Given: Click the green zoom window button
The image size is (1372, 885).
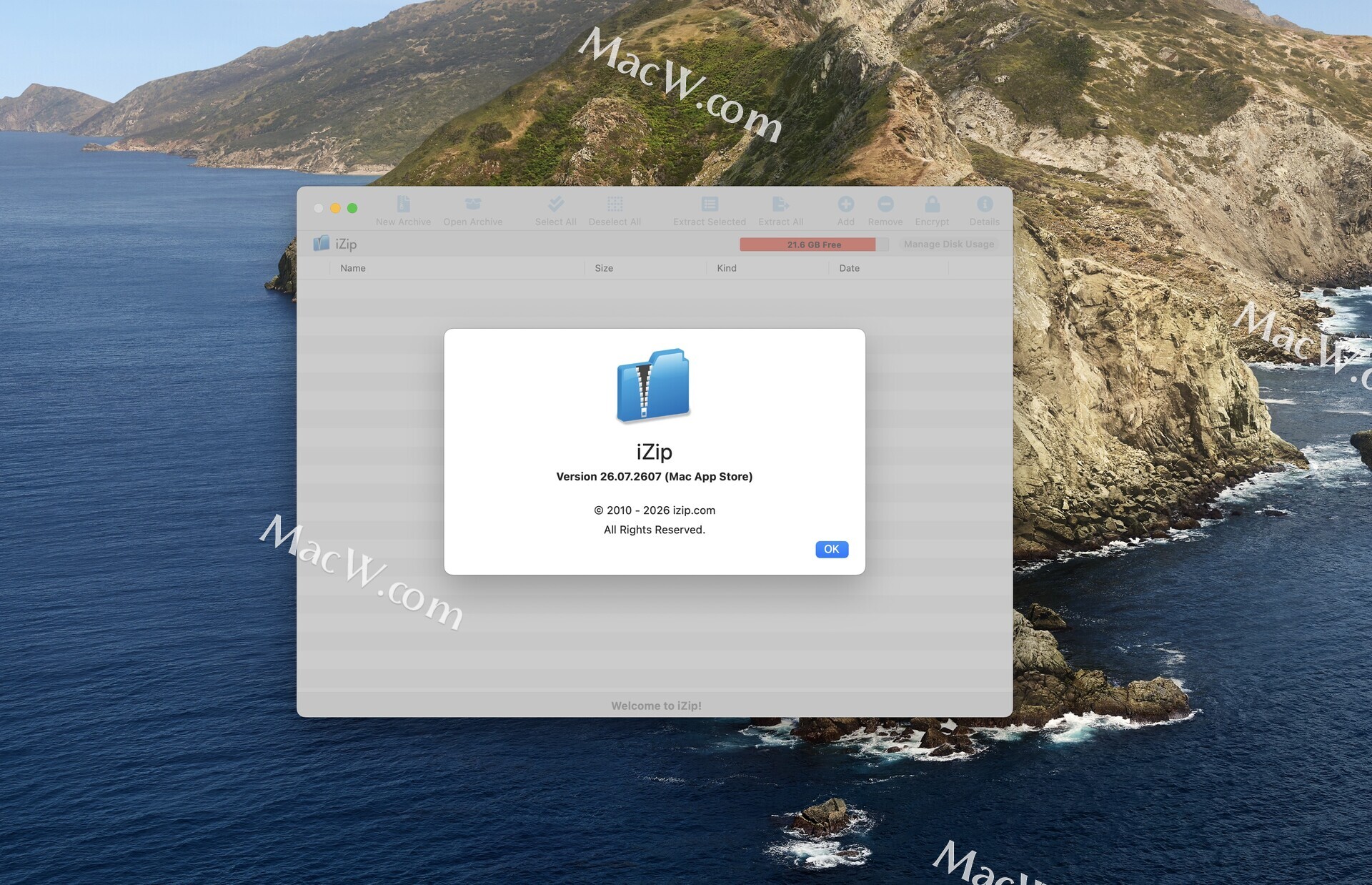Looking at the screenshot, I should pyautogui.click(x=352, y=208).
